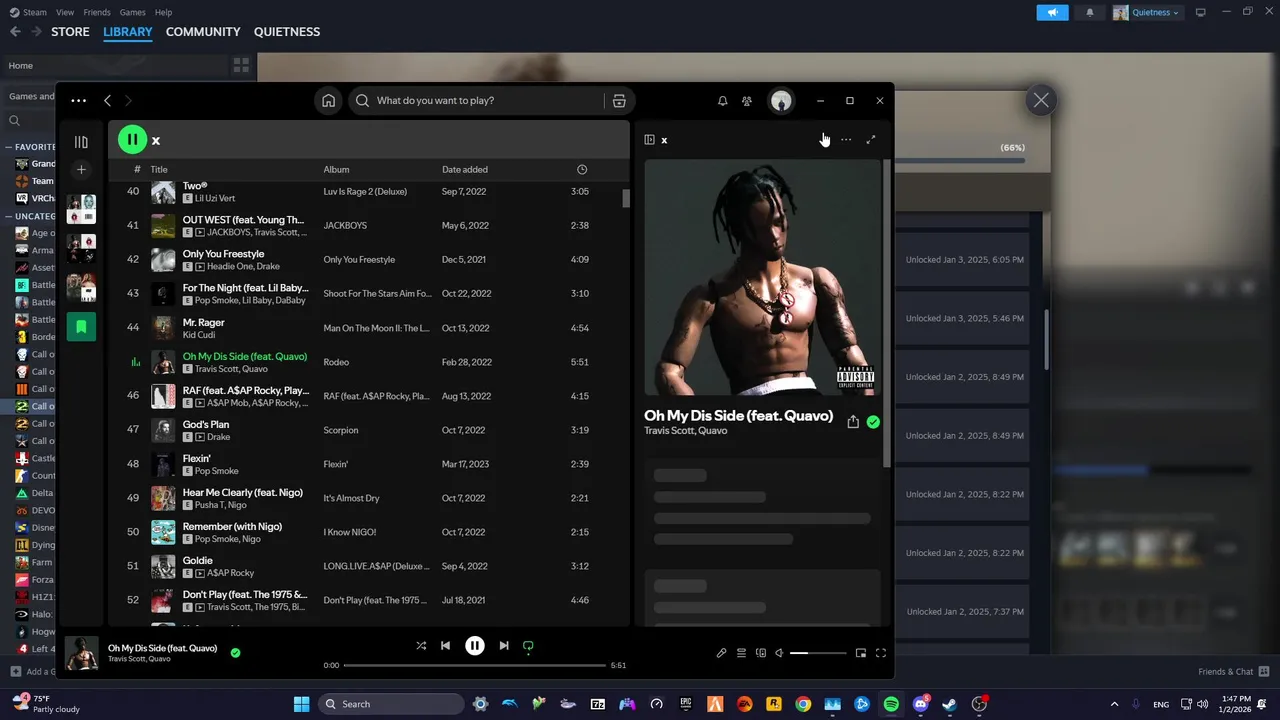Toggle the repeat button
Image resolution: width=1280 pixels, height=720 pixels.
click(x=528, y=646)
